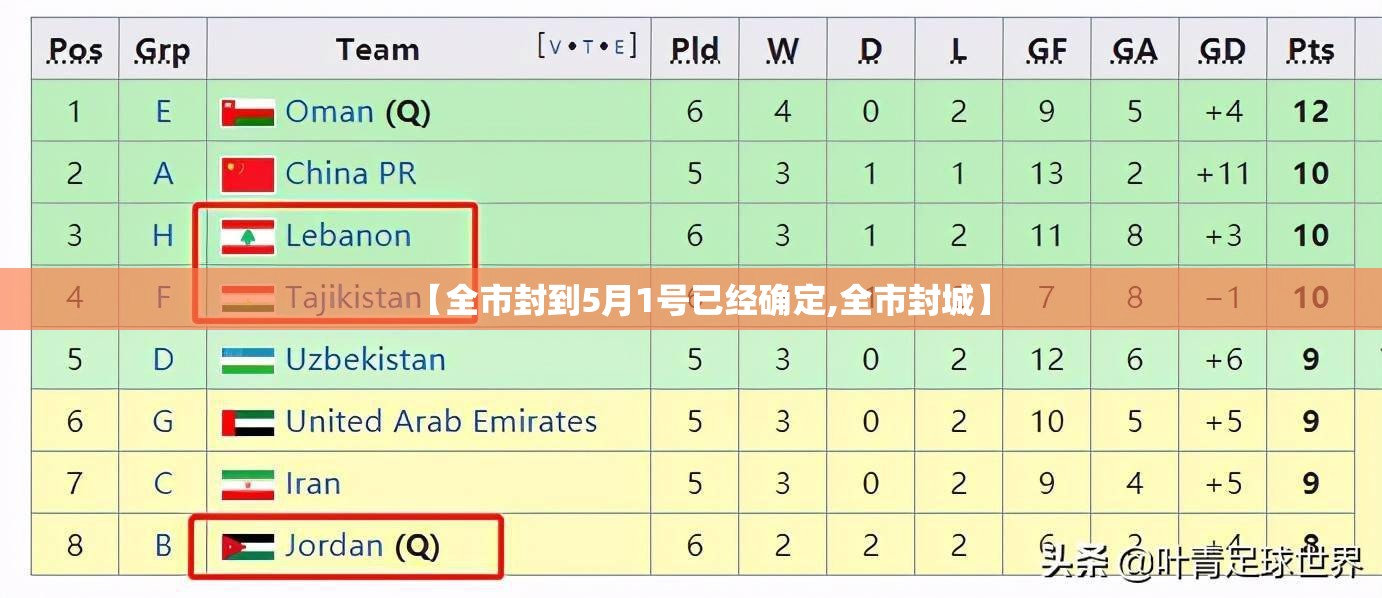The width and height of the screenshot is (1382, 598).
Task: Click the Iran flag icon
Action: pyautogui.click(x=248, y=484)
